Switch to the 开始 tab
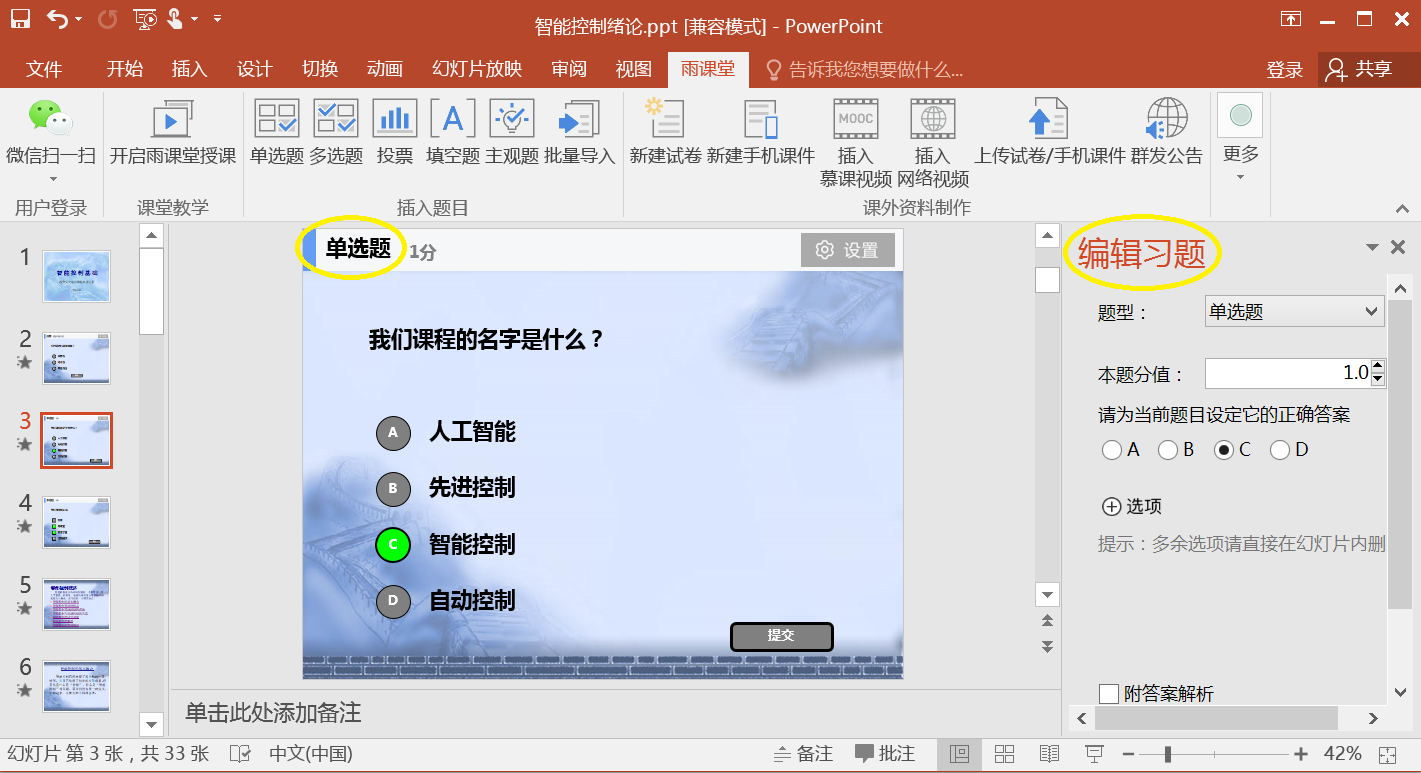The image size is (1421, 773). click(125, 69)
